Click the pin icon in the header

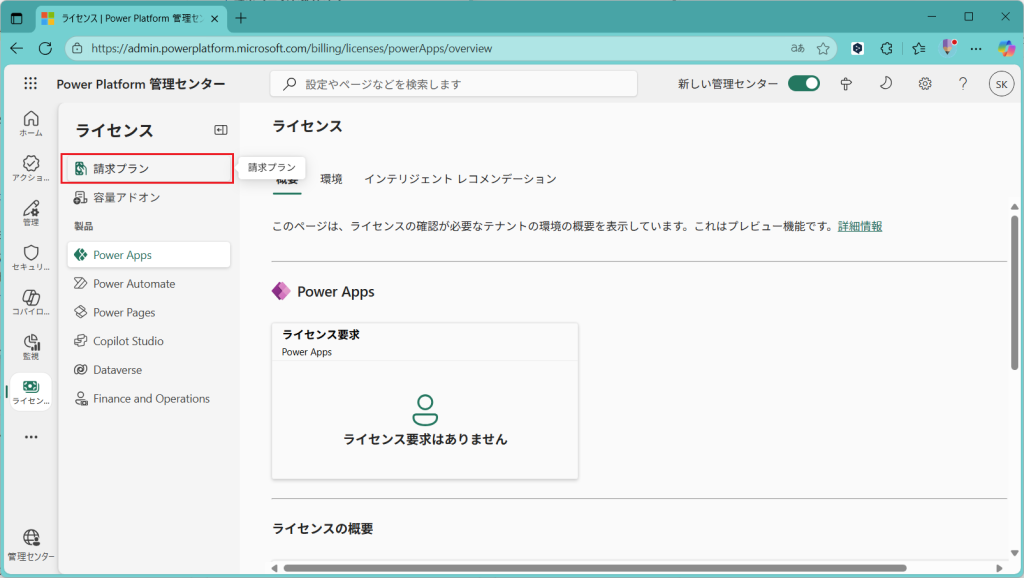tap(846, 84)
